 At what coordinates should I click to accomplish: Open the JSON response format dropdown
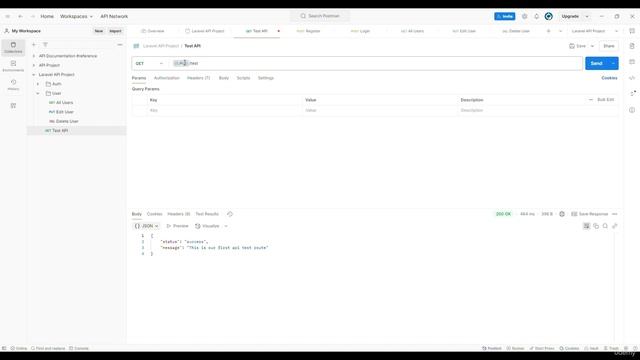pos(146,226)
